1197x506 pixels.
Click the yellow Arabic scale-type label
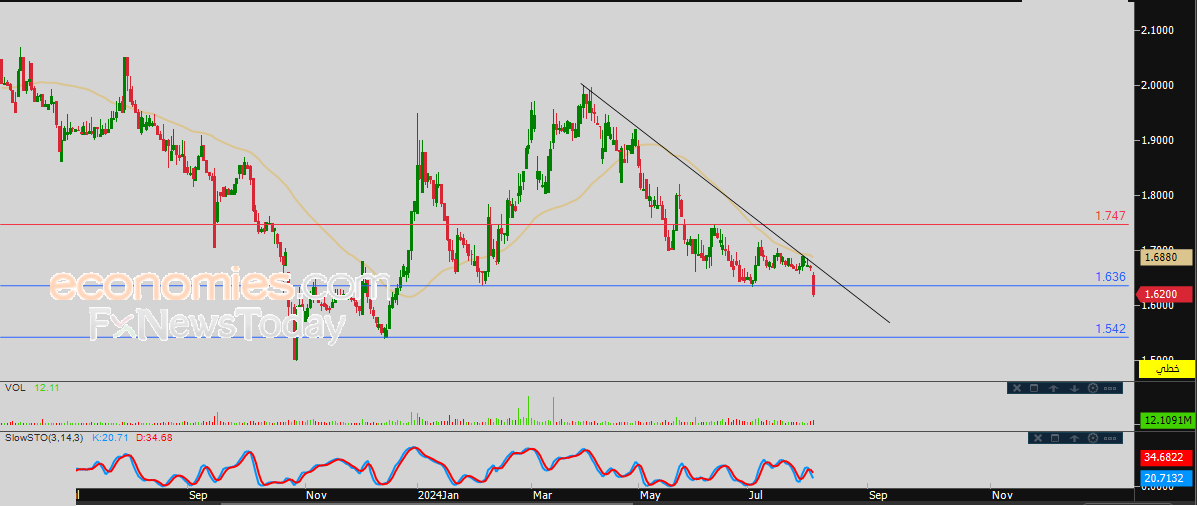[x=1167, y=369]
